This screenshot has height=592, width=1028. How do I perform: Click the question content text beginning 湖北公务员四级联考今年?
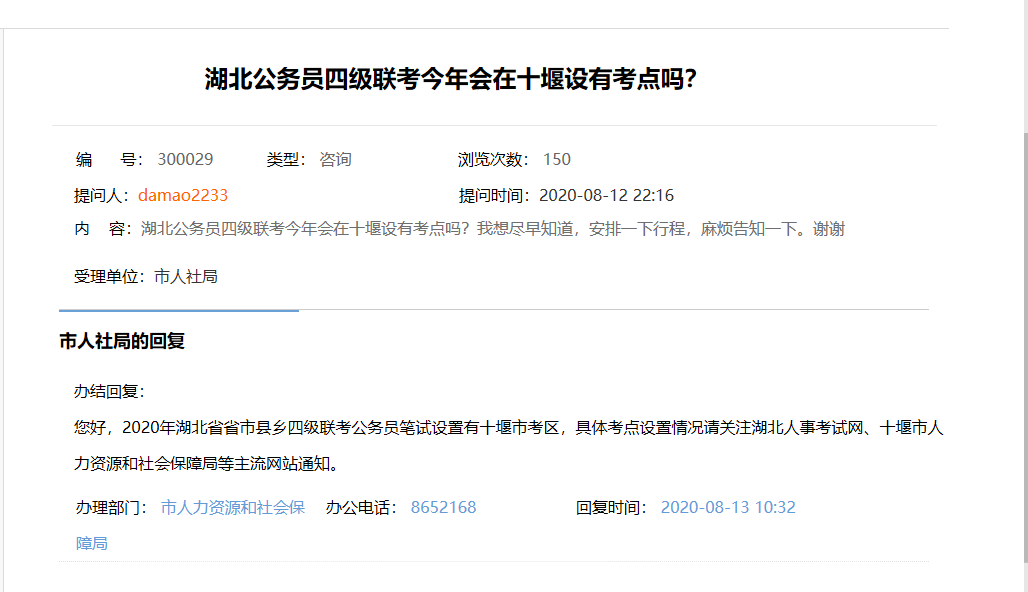click(x=492, y=229)
